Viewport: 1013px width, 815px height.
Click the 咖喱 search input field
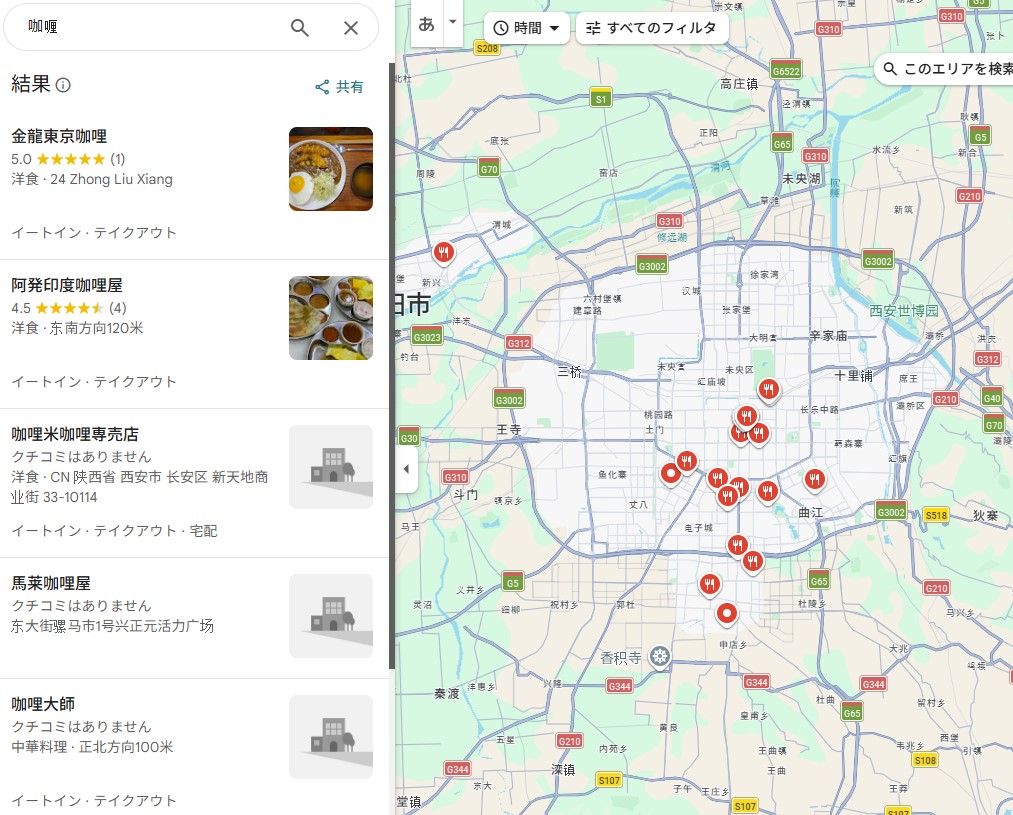(x=150, y=27)
